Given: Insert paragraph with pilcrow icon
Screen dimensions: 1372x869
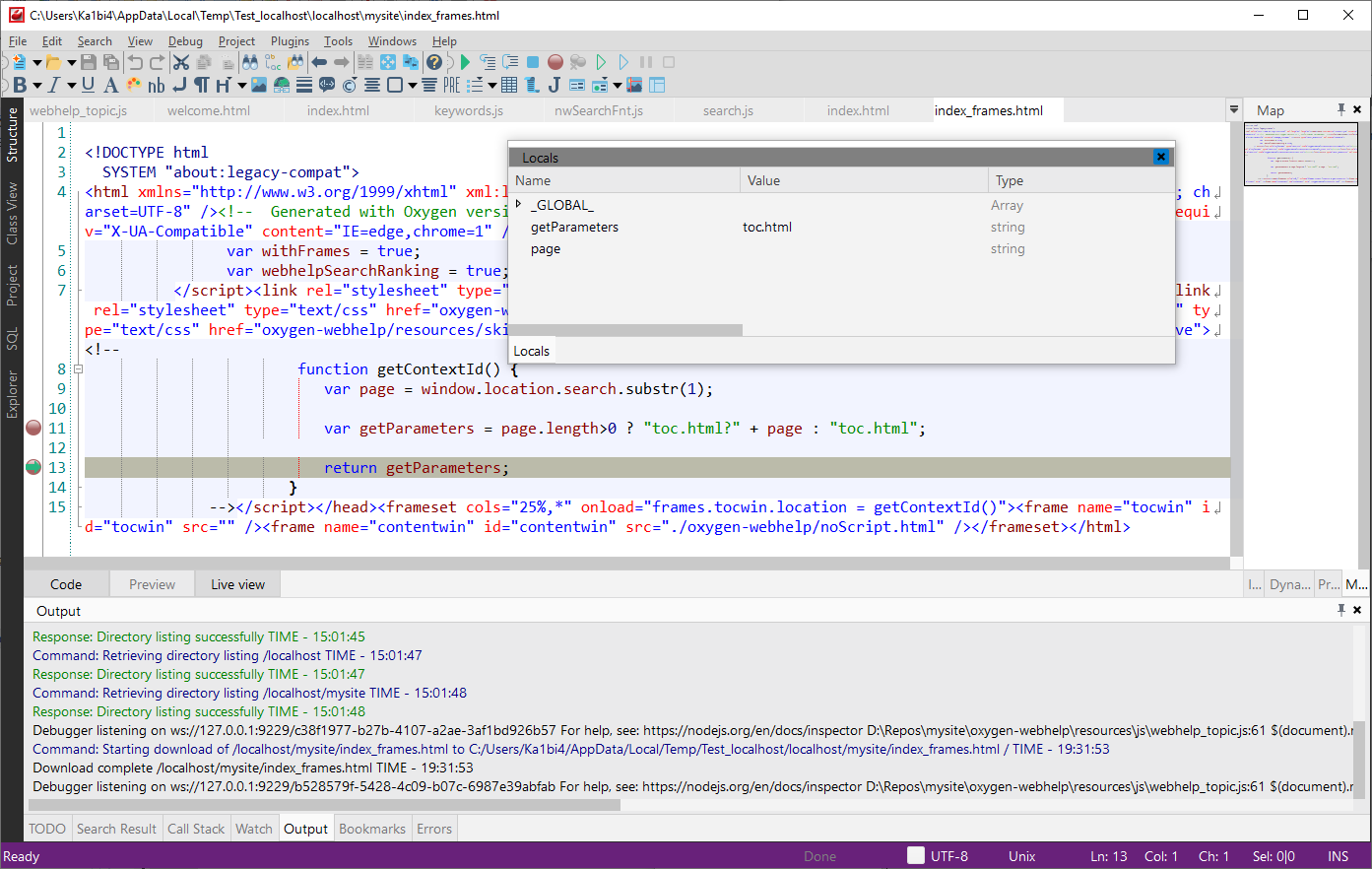Looking at the screenshot, I should click(201, 85).
